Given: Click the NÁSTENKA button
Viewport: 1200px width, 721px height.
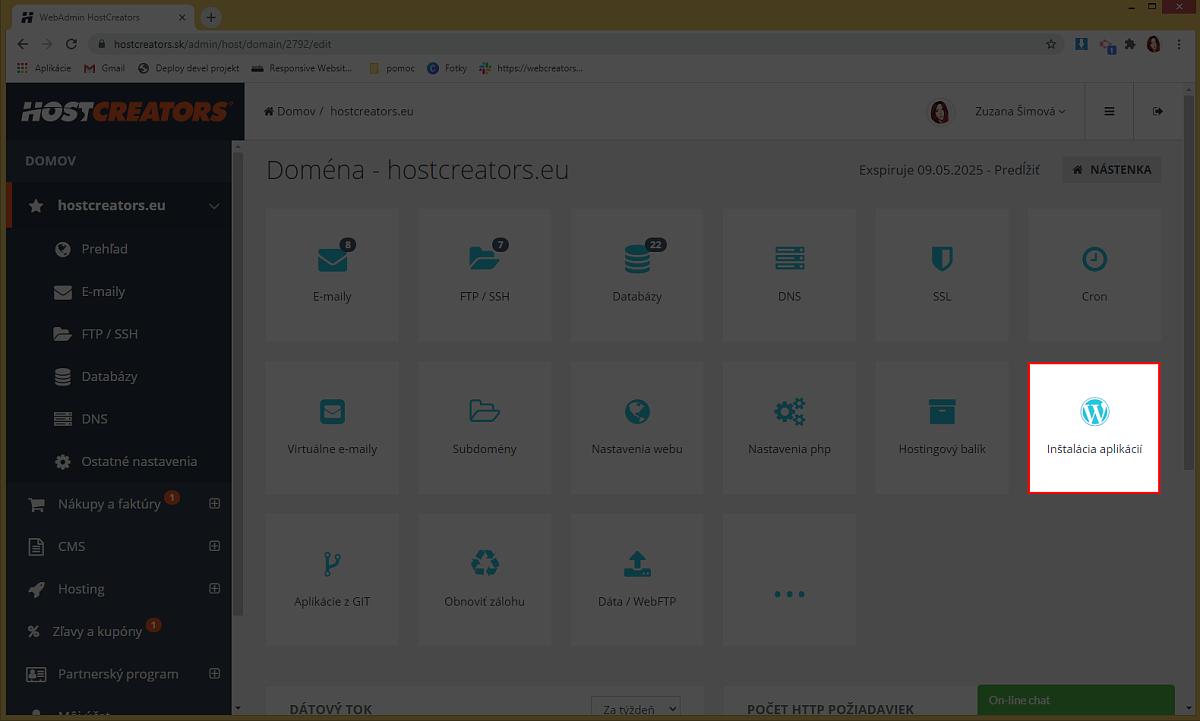Looking at the screenshot, I should coord(1112,170).
